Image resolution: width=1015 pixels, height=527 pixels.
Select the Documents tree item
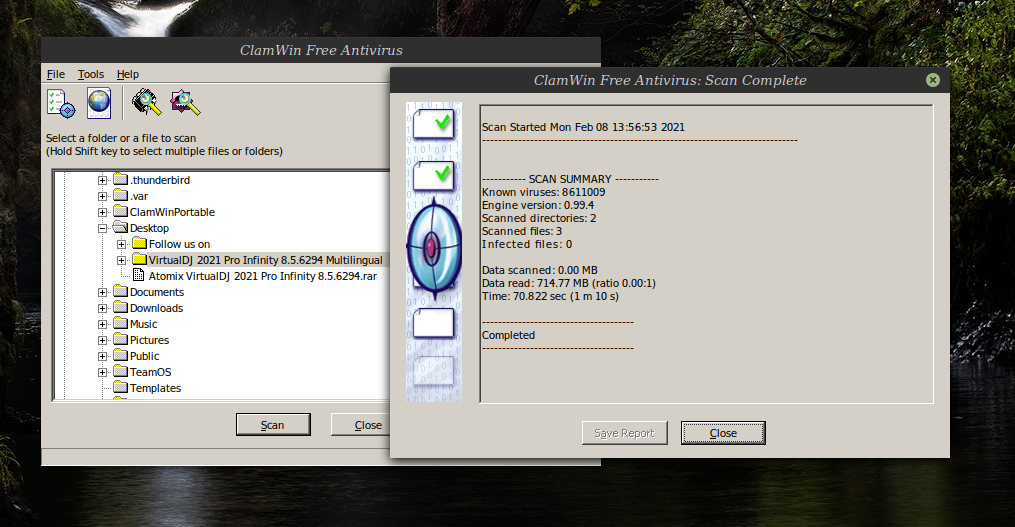[157, 292]
